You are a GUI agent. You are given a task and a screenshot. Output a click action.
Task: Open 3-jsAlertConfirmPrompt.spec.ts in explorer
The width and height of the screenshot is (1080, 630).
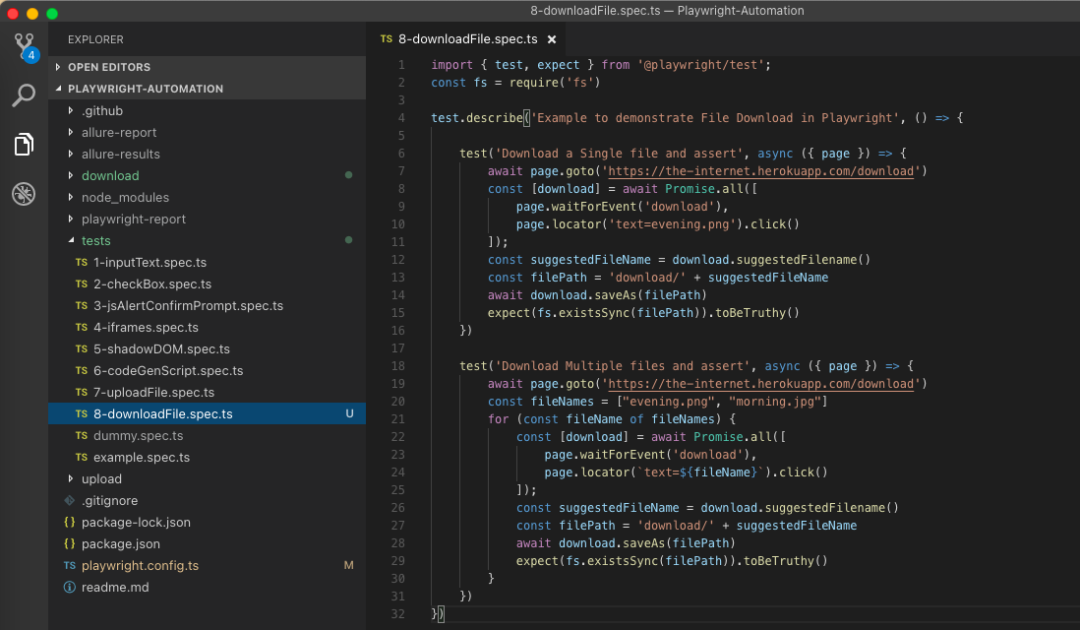click(x=187, y=306)
